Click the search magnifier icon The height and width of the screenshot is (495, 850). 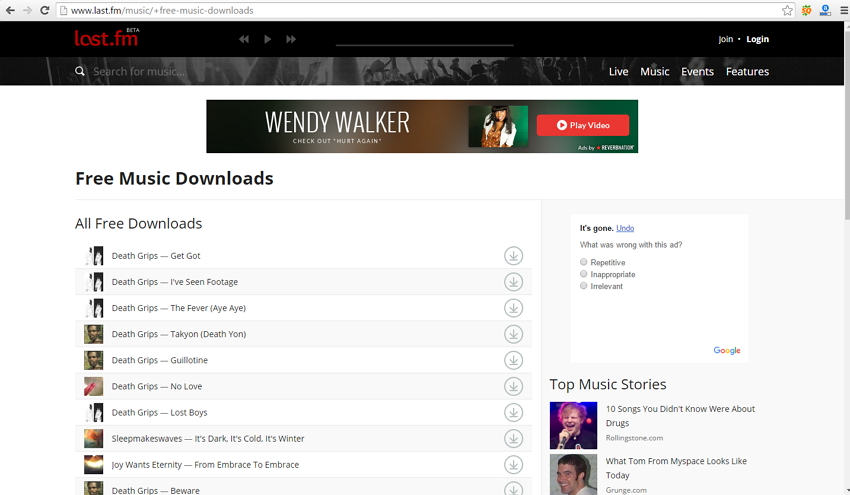(80, 72)
